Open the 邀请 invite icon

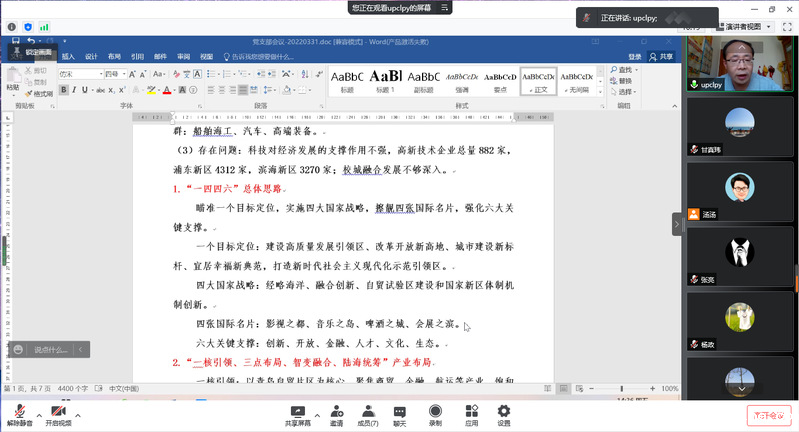tap(336, 416)
